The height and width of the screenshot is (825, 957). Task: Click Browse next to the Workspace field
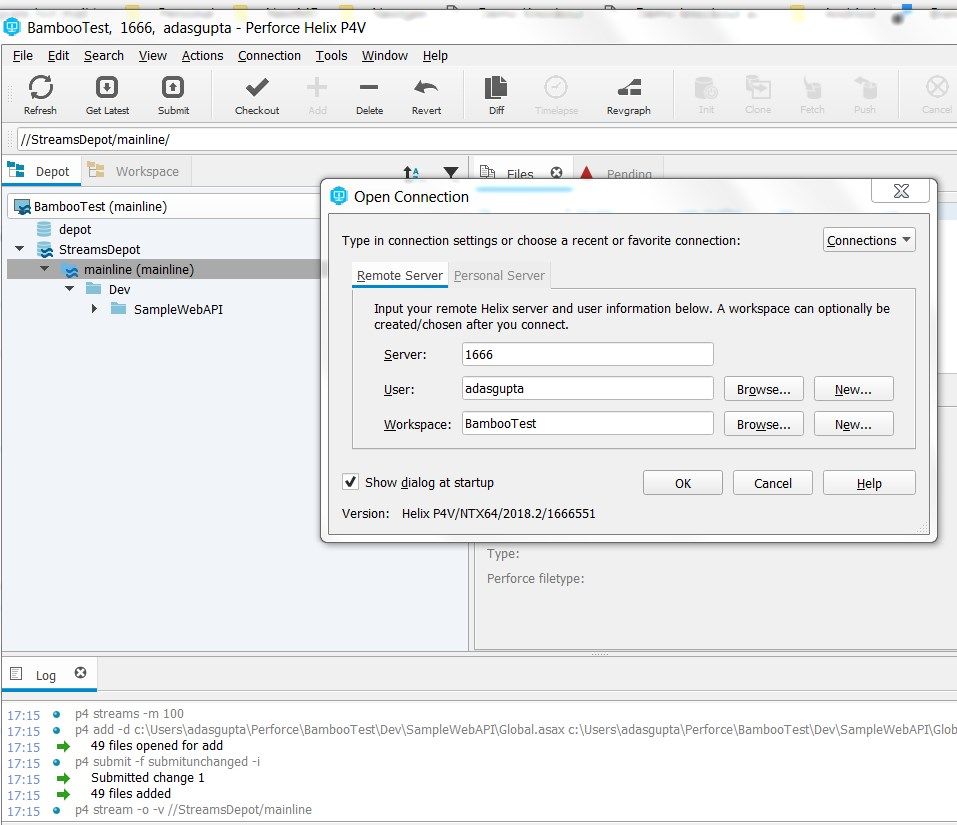(x=764, y=423)
